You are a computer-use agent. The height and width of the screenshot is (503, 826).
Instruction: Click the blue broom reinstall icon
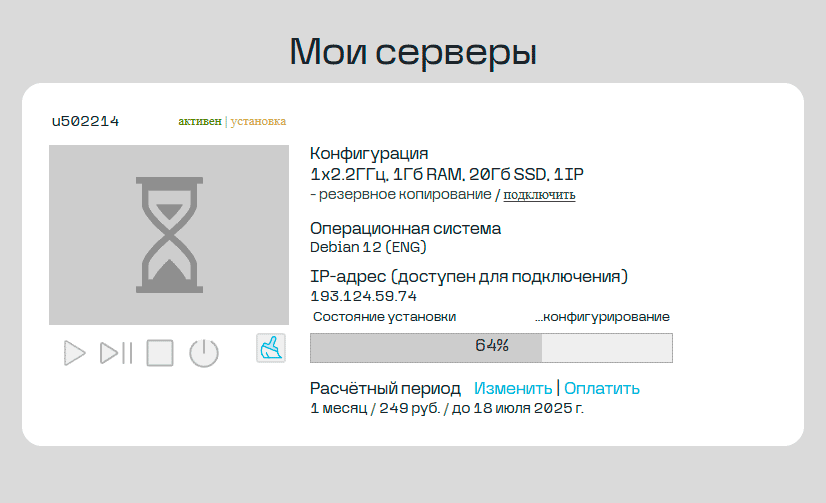[271, 348]
